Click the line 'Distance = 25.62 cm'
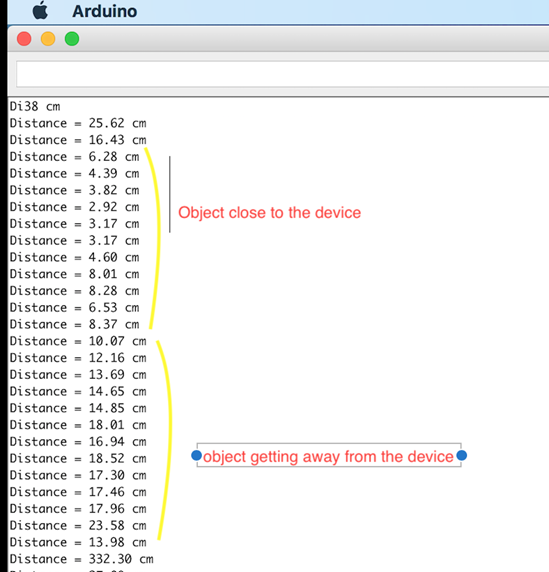549x572 pixels. [x=78, y=123]
